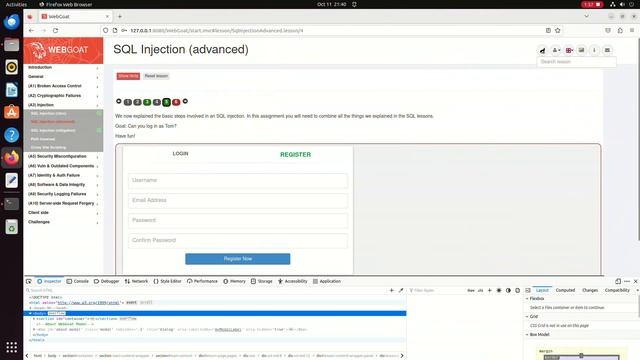Toggle the :hov pseudo-class panel
The image size is (640, 360).
[x=471, y=290]
